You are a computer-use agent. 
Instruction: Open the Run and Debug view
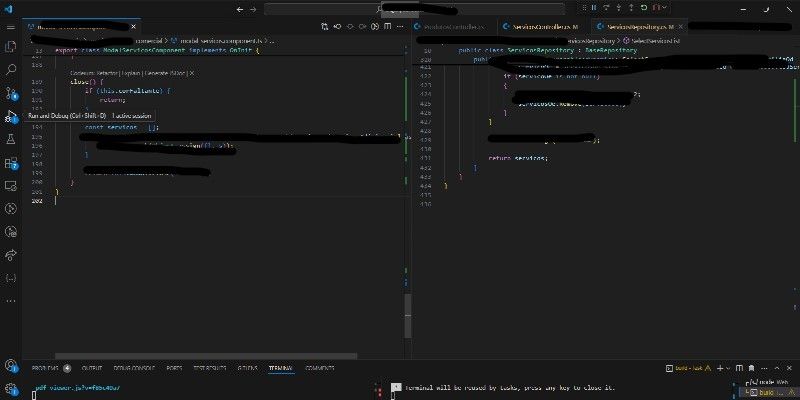pyautogui.click(x=11, y=116)
